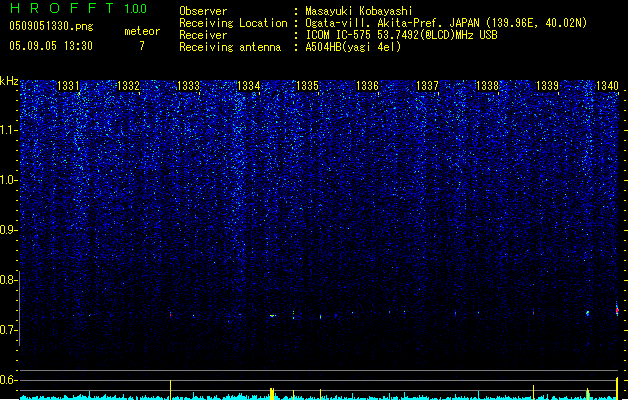629x400 pixels.
Task: Click the echo just before the 1340 mark
Action: 587,313
